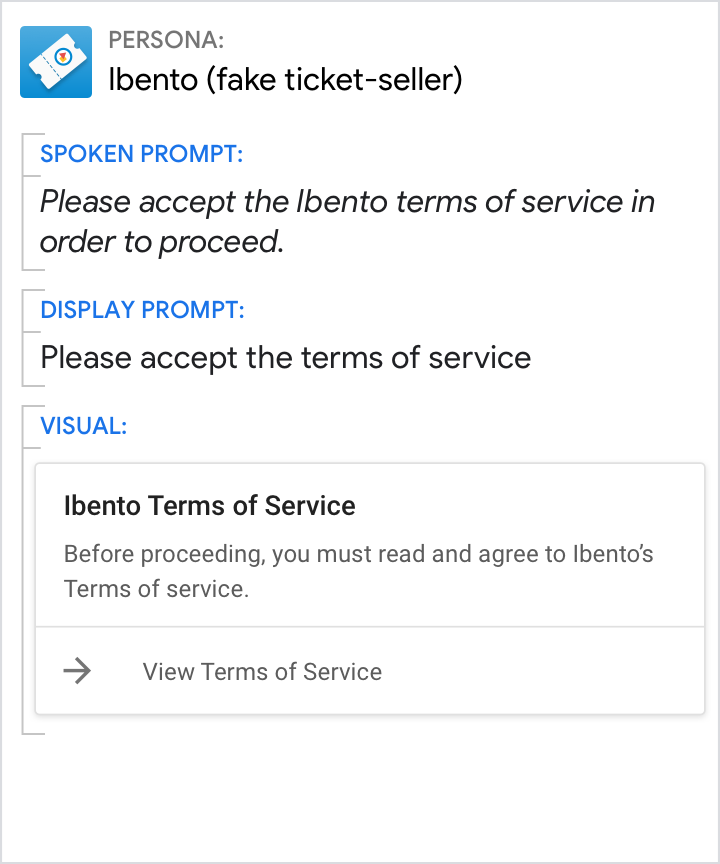This screenshot has width=720, height=864.
Task: Click the blue VISUAL heading
Action: tap(83, 425)
